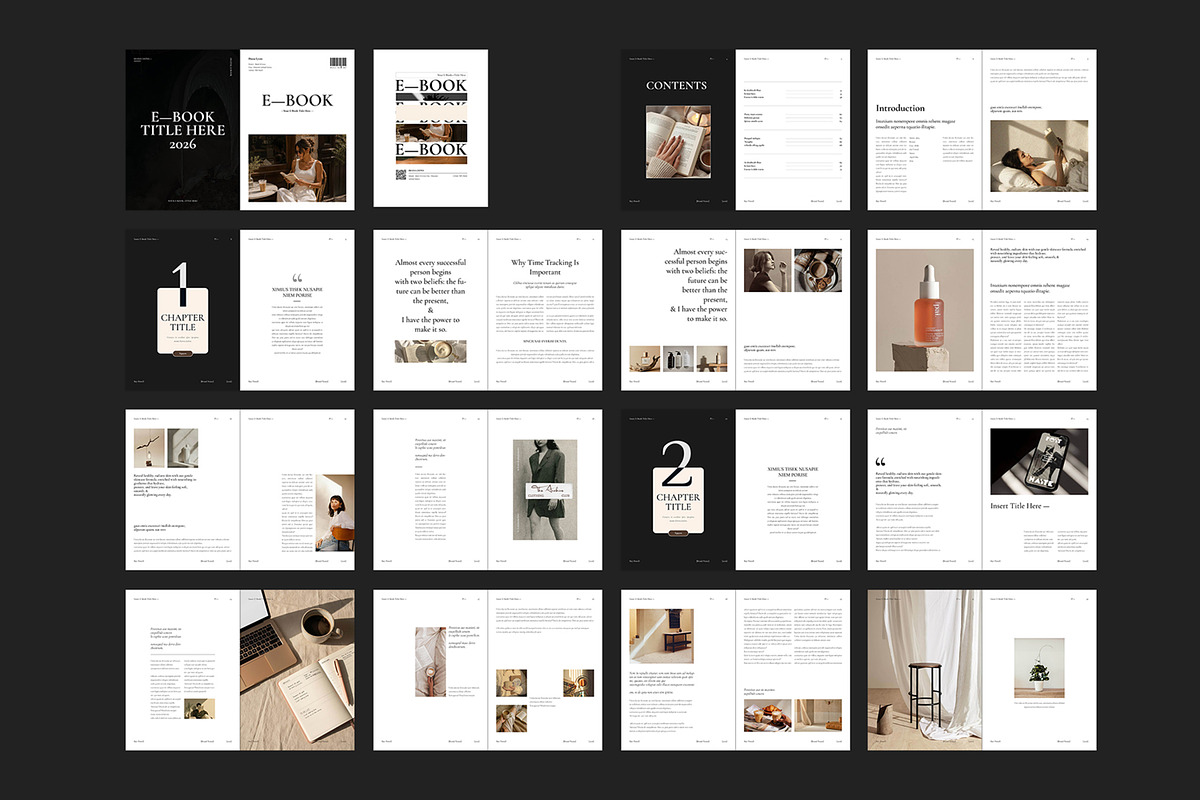This screenshot has width=1200, height=800.
Task: Click the "CONTENTS" heading on the dark page
Action: click(x=677, y=86)
